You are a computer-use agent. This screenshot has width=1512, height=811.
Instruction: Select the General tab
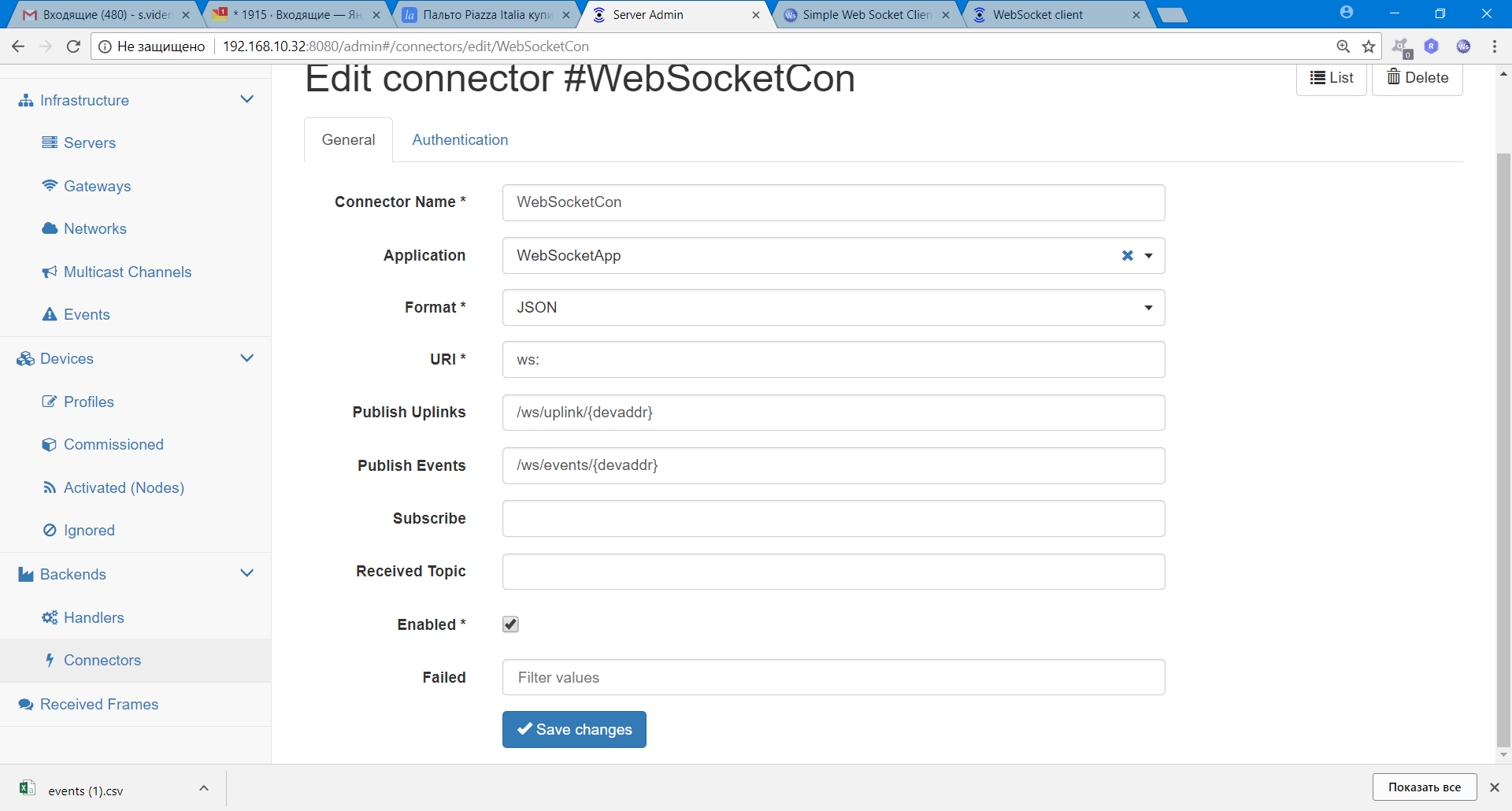click(x=348, y=139)
